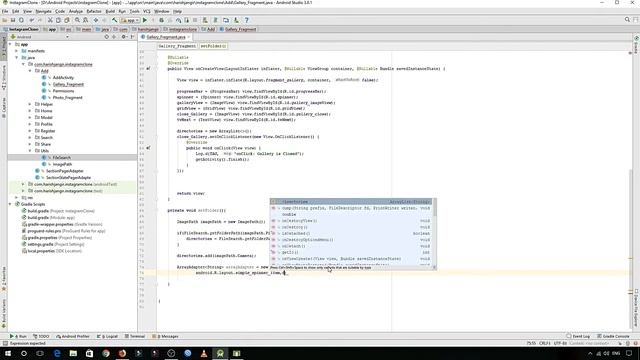
Task: Click the Find magnifier toolbar icon
Action: pyautogui.click(x=77, y=20)
